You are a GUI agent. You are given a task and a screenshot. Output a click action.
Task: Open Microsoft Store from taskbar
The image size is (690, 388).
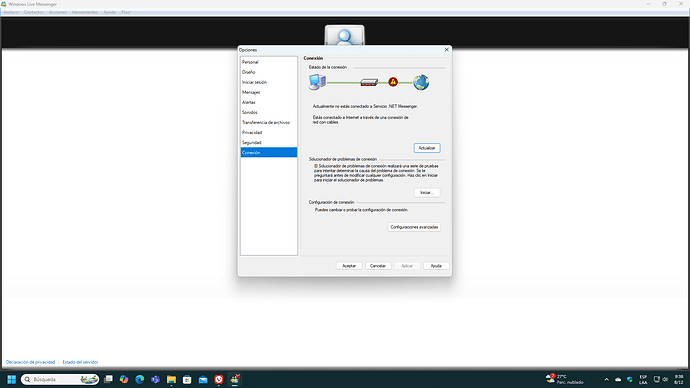click(x=187, y=379)
